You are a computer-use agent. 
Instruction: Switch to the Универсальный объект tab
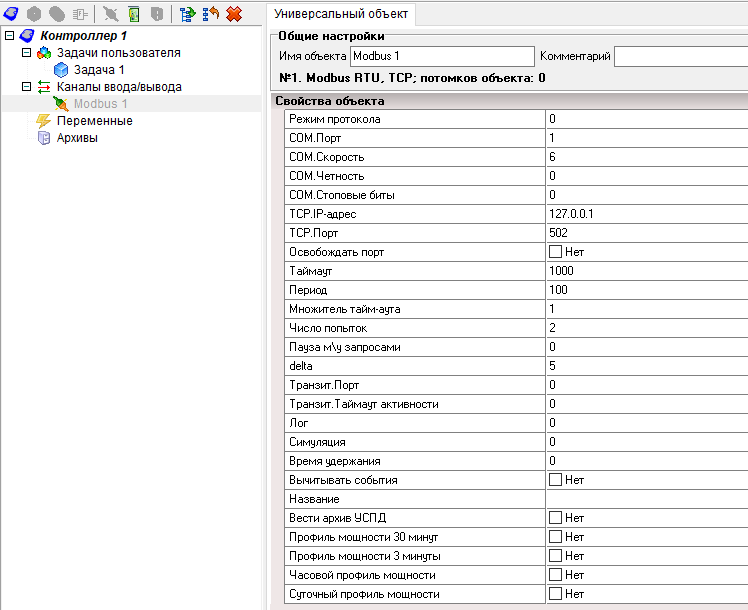pyautogui.click(x=341, y=14)
